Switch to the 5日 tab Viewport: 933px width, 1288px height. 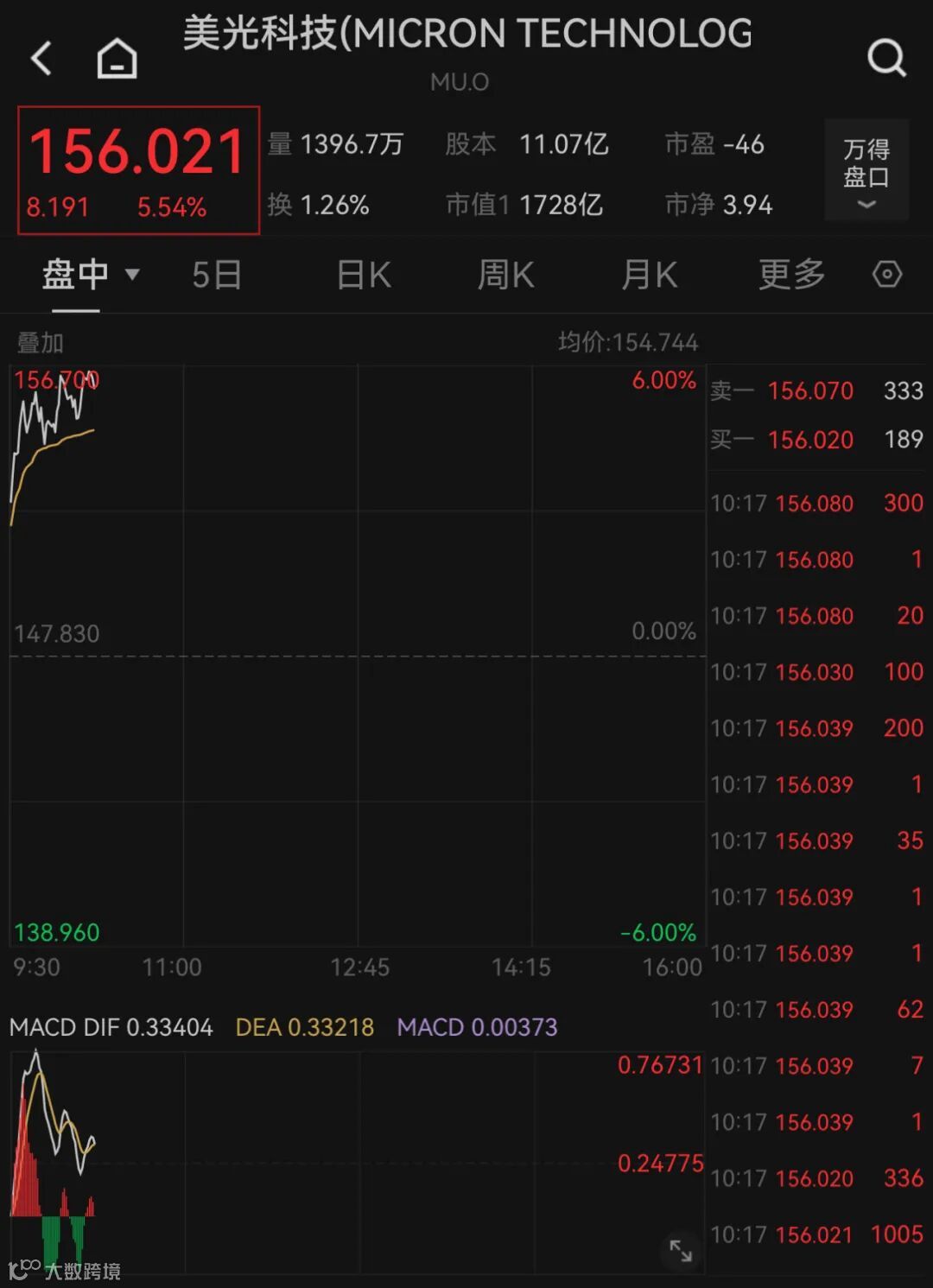[216, 275]
